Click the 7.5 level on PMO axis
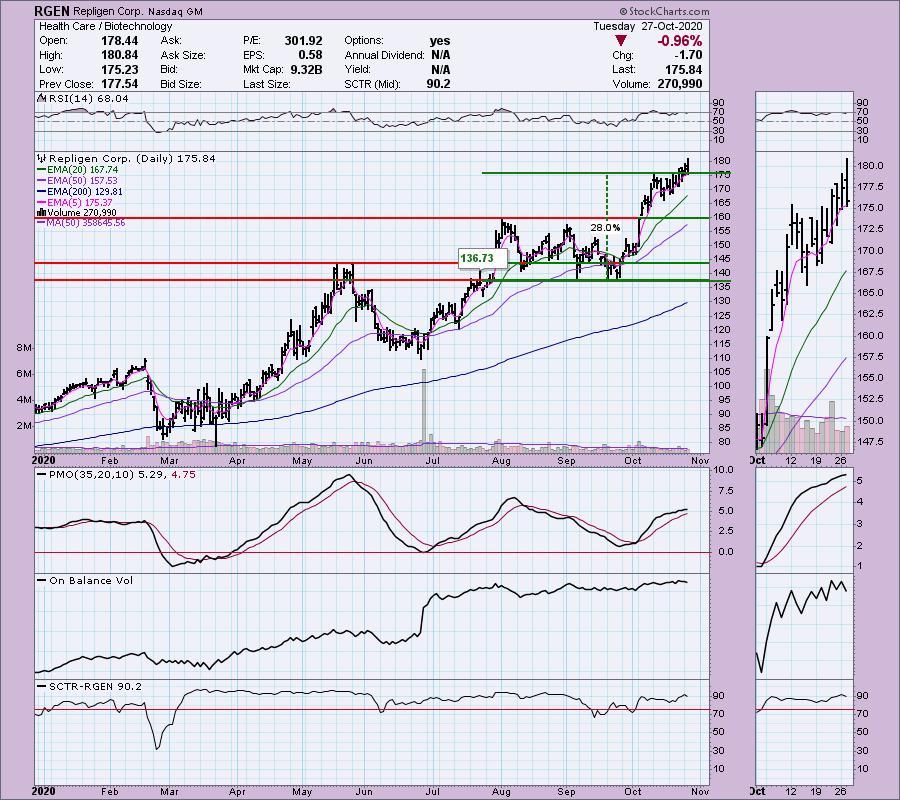Image resolution: width=900 pixels, height=800 pixels. pyautogui.click(x=726, y=491)
